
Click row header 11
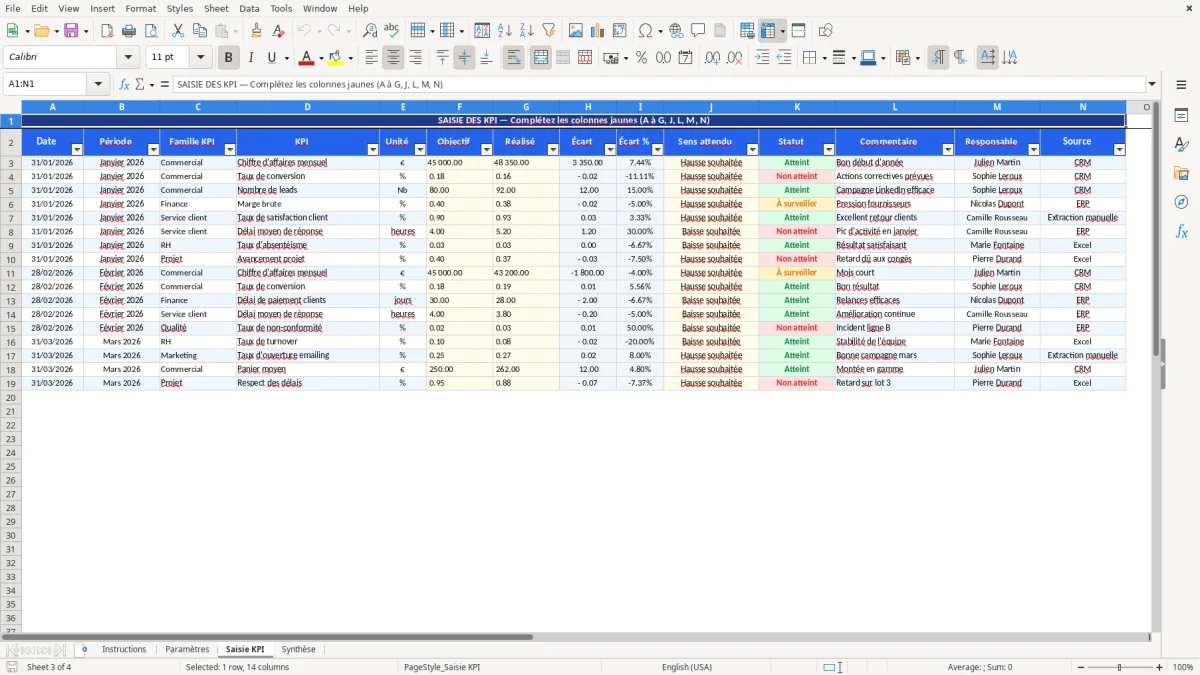pos(11,272)
